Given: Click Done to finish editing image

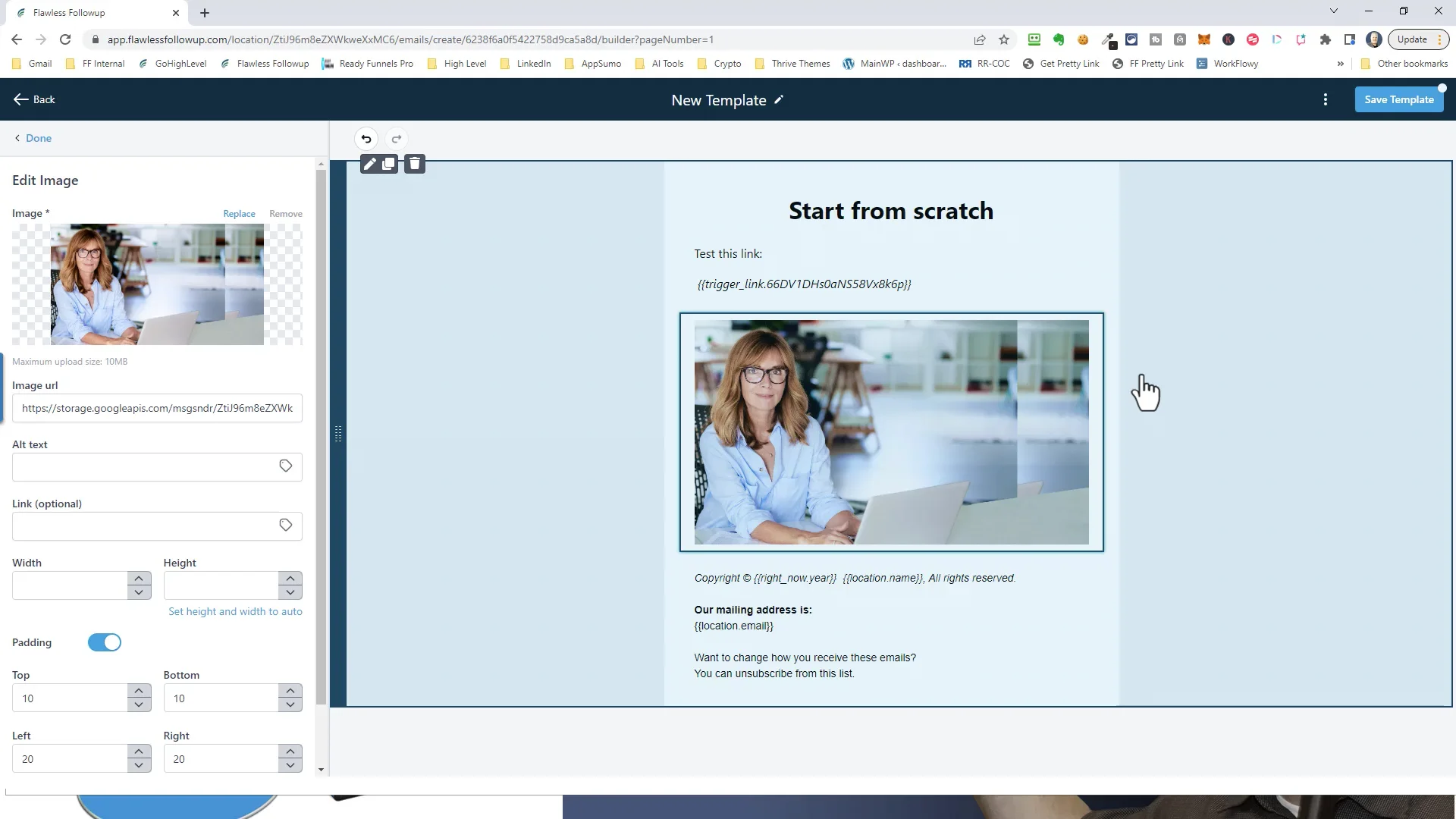Looking at the screenshot, I should [33, 138].
